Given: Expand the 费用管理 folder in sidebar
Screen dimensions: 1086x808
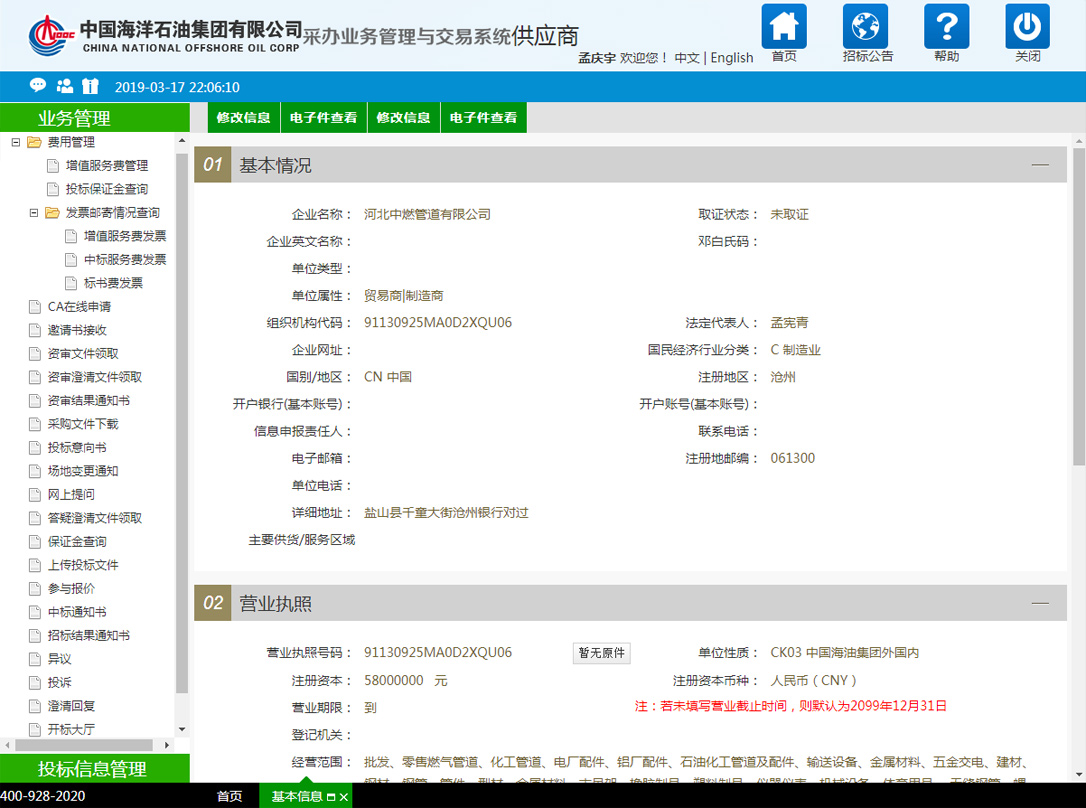Looking at the screenshot, I should click(15, 141).
